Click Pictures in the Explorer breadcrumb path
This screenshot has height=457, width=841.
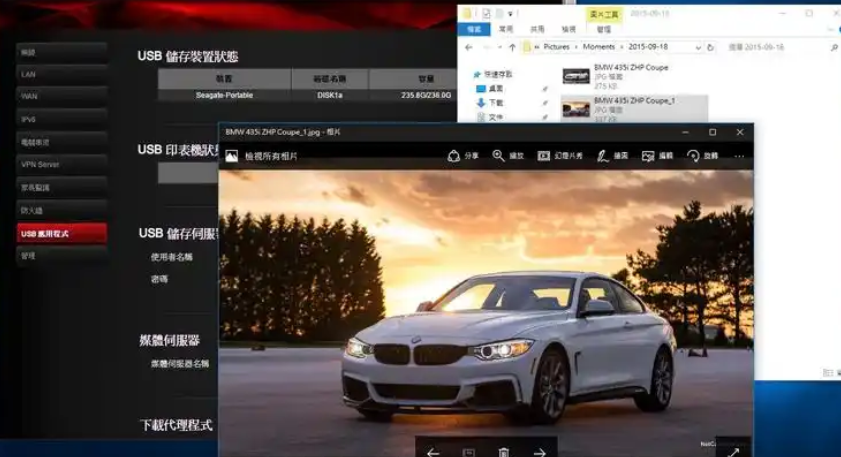556,47
